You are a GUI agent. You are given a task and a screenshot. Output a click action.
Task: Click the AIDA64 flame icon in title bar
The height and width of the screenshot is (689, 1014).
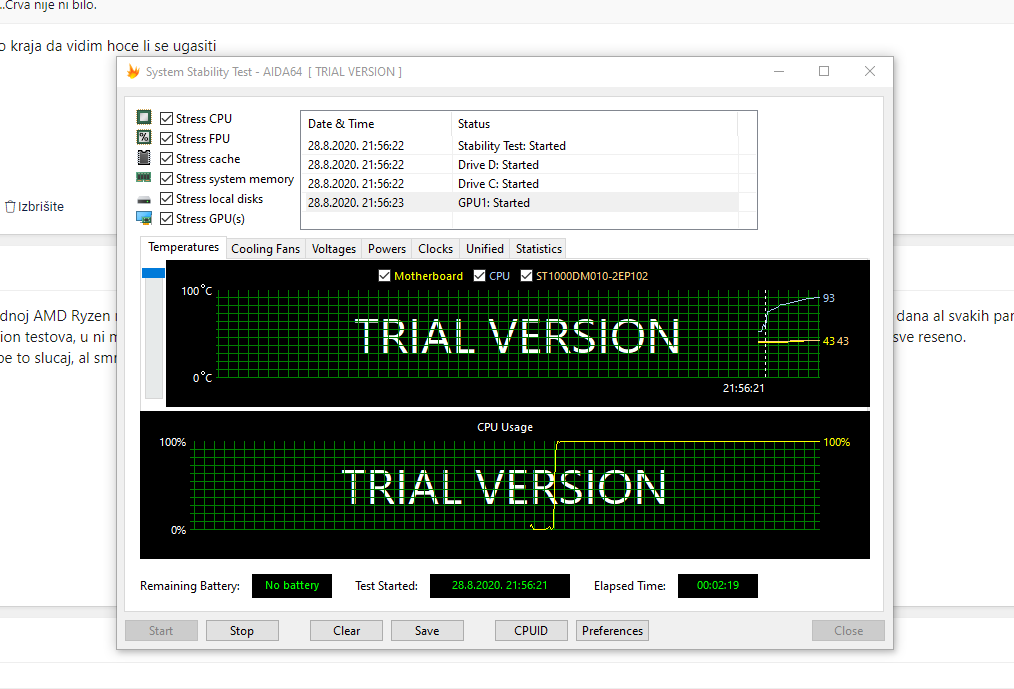133,72
